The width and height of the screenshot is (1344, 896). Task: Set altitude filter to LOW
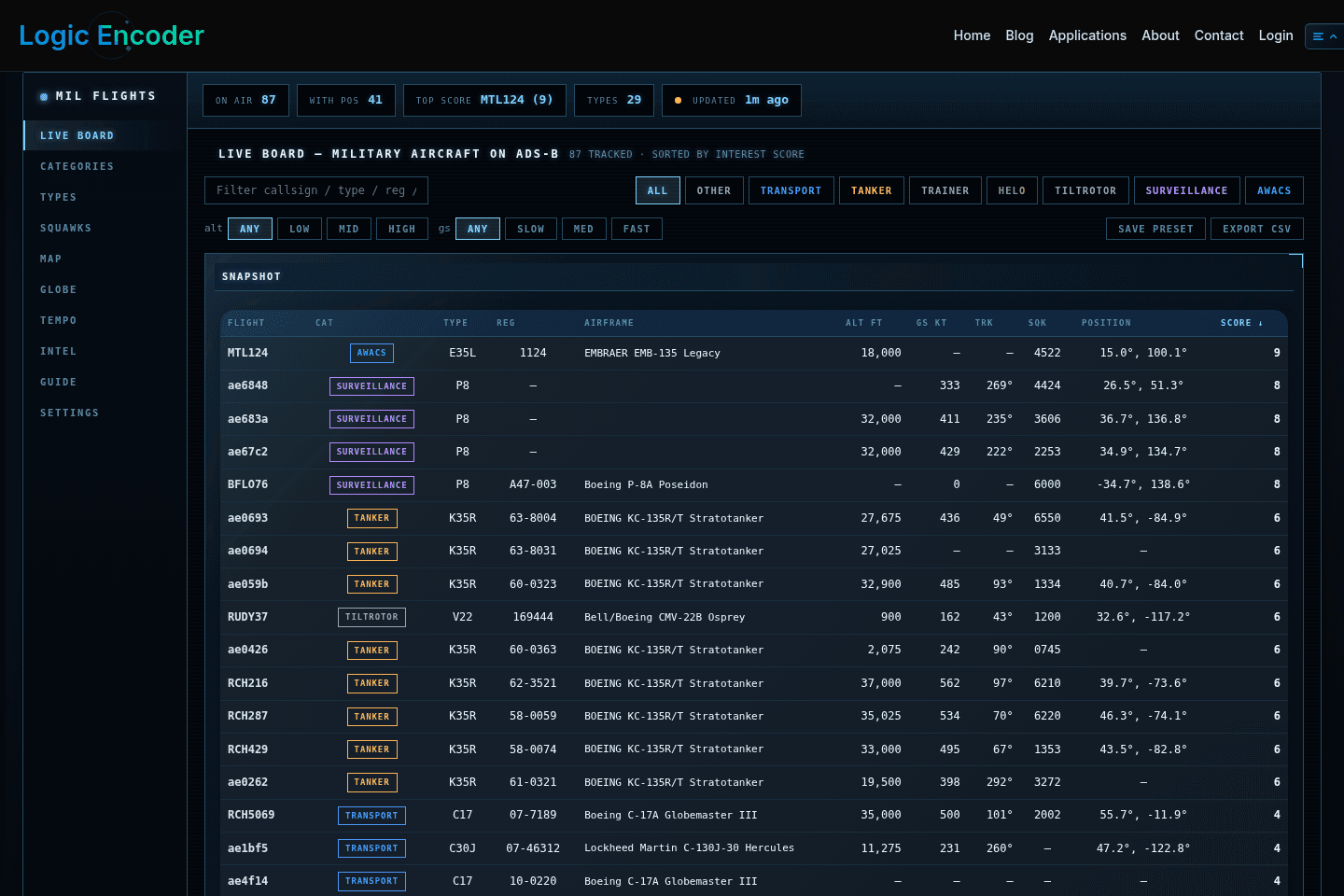pos(300,229)
